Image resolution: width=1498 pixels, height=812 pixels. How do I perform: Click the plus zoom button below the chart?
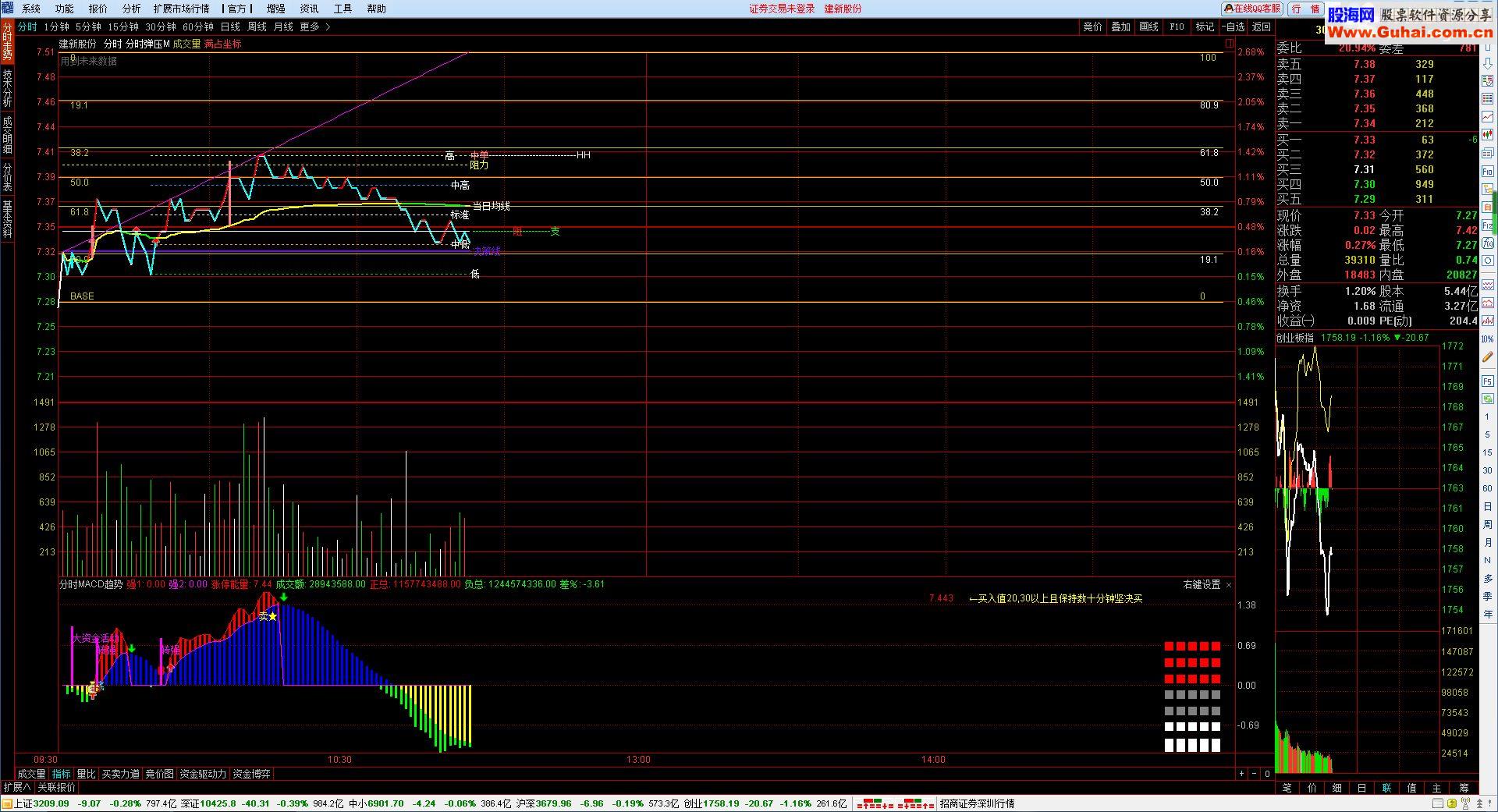(x=1241, y=774)
